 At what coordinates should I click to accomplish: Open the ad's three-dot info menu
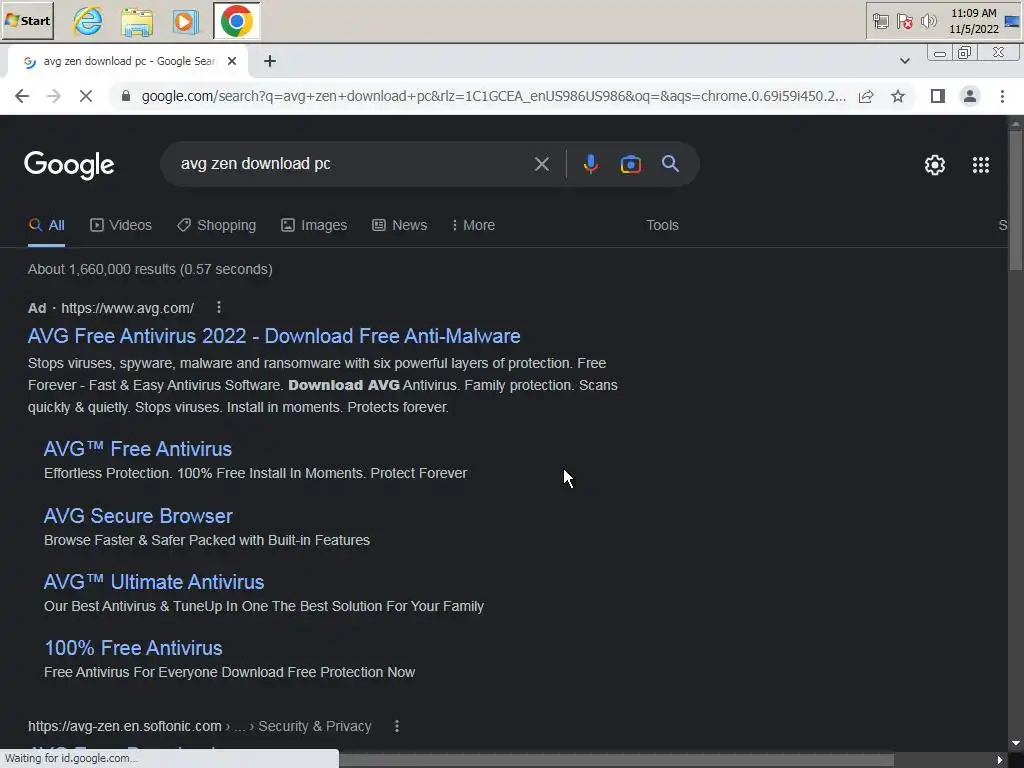[x=219, y=307]
